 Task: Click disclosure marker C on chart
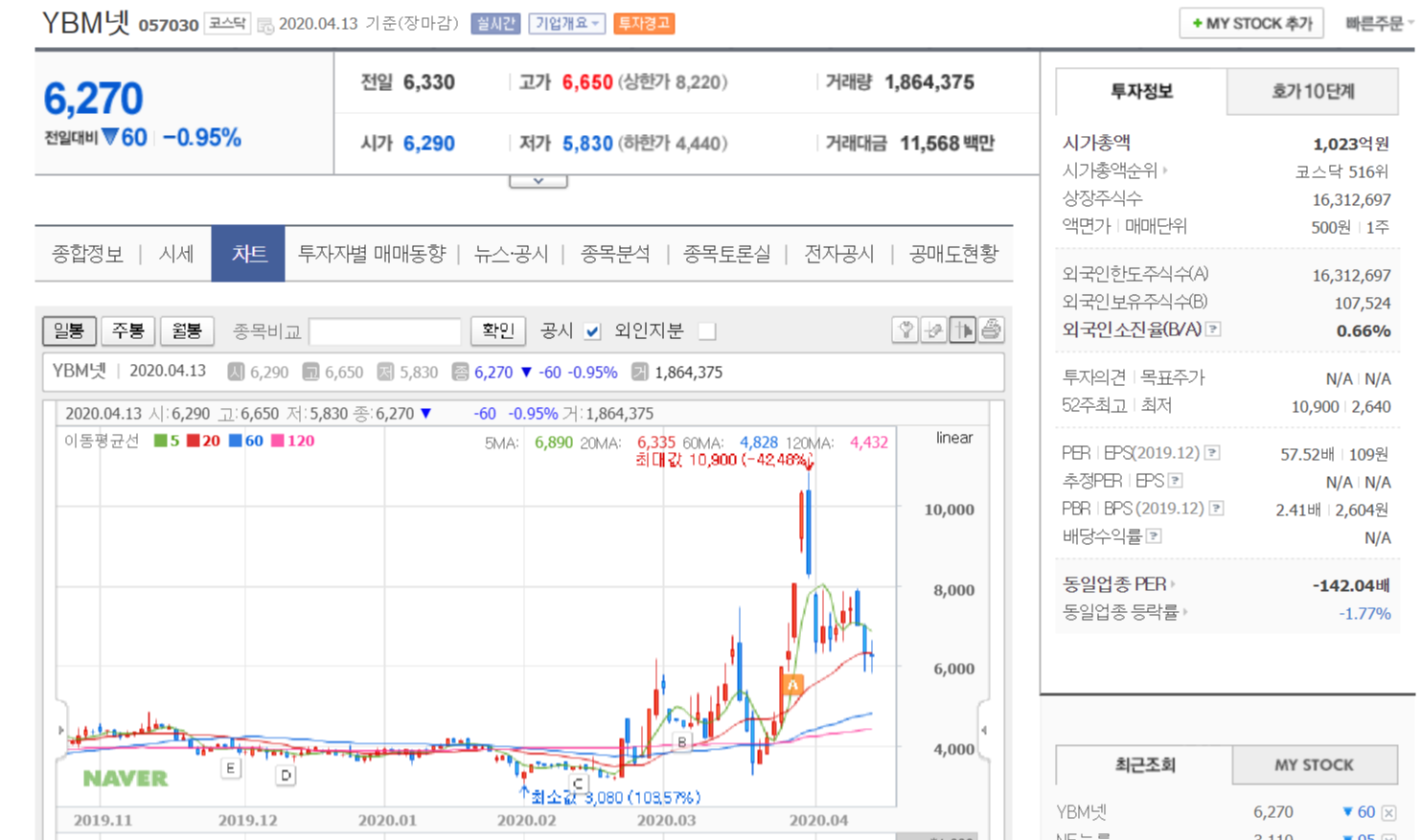578,783
